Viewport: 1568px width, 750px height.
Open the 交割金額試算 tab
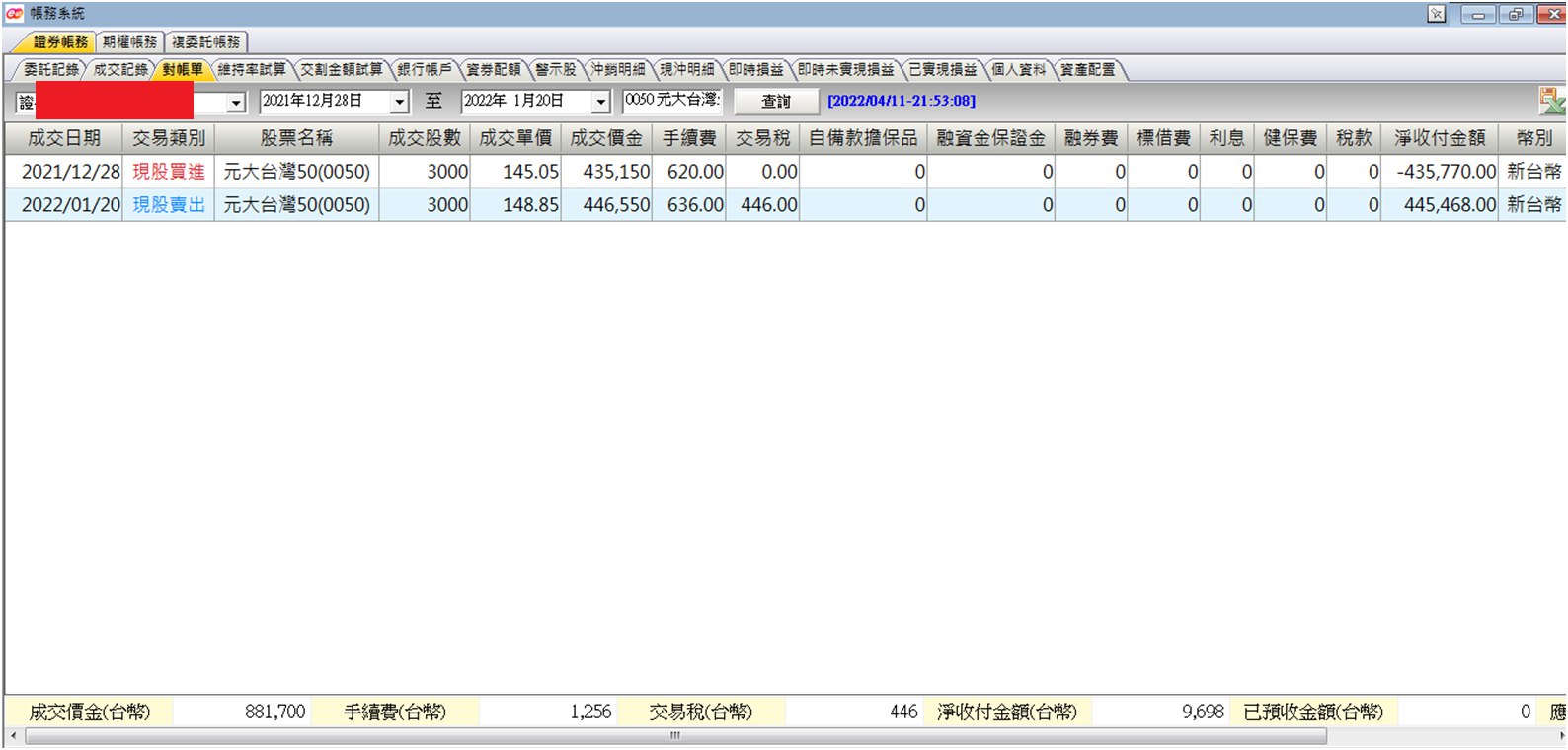pyautogui.click(x=342, y=69)
